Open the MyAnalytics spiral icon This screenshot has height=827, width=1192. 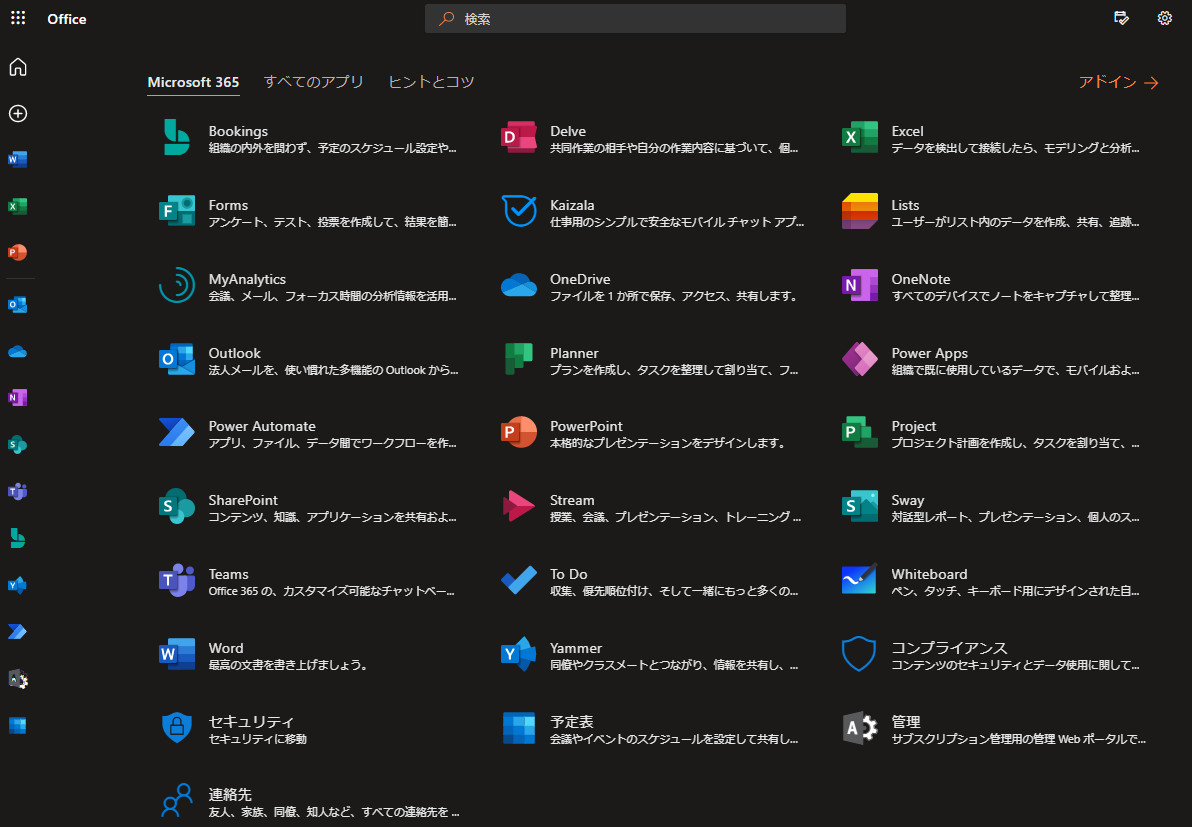[x=176, y=285]
